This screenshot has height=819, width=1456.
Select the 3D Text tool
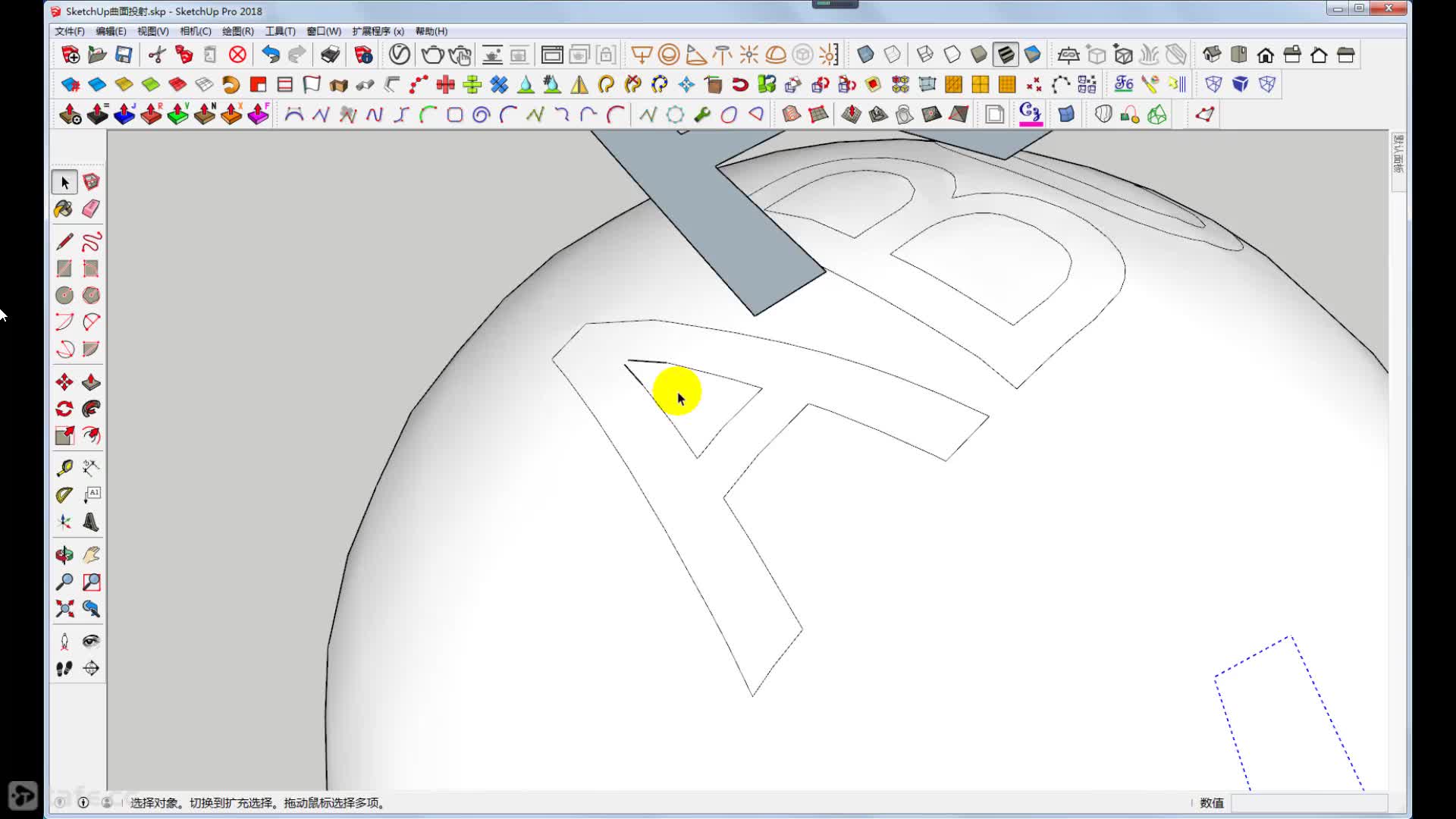91,522
